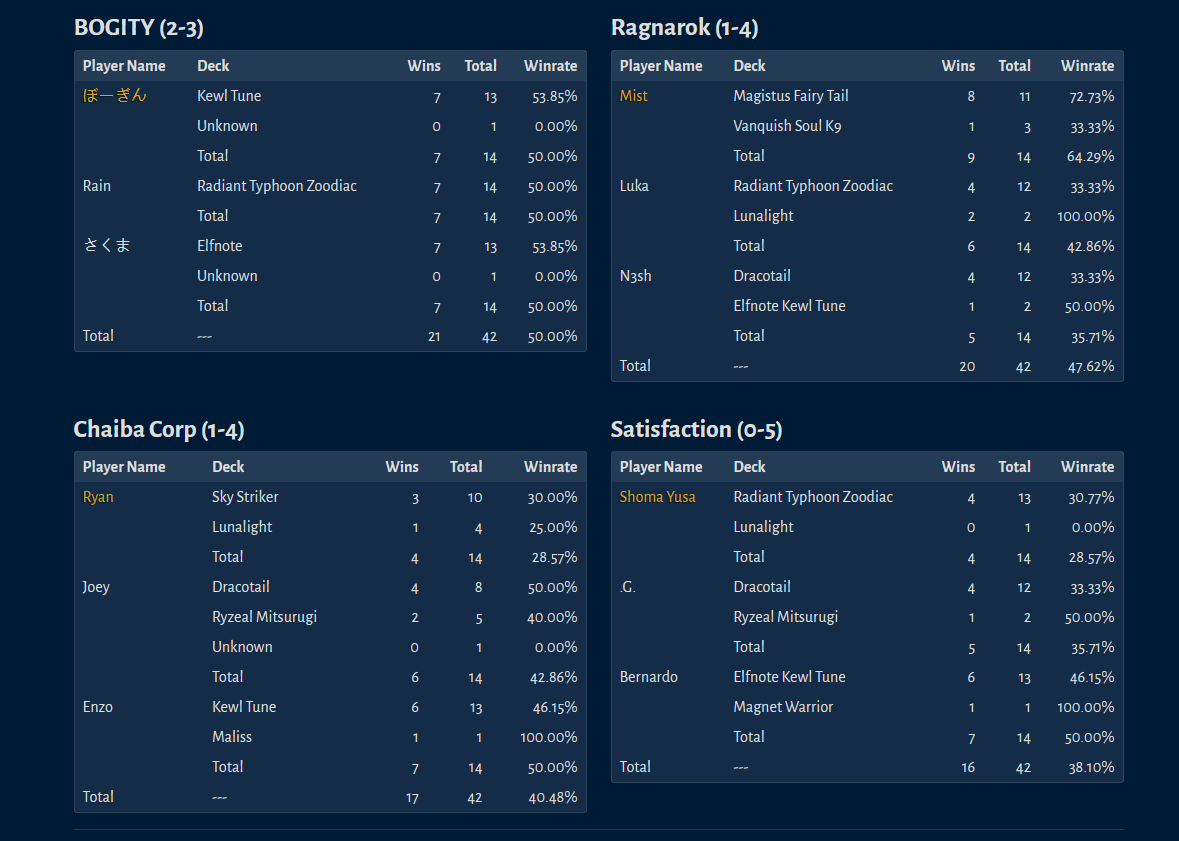Click the Maliss deck under Enzo
Screen dimensions: 1179x841
pyautogui.click(x=232, y=737)
